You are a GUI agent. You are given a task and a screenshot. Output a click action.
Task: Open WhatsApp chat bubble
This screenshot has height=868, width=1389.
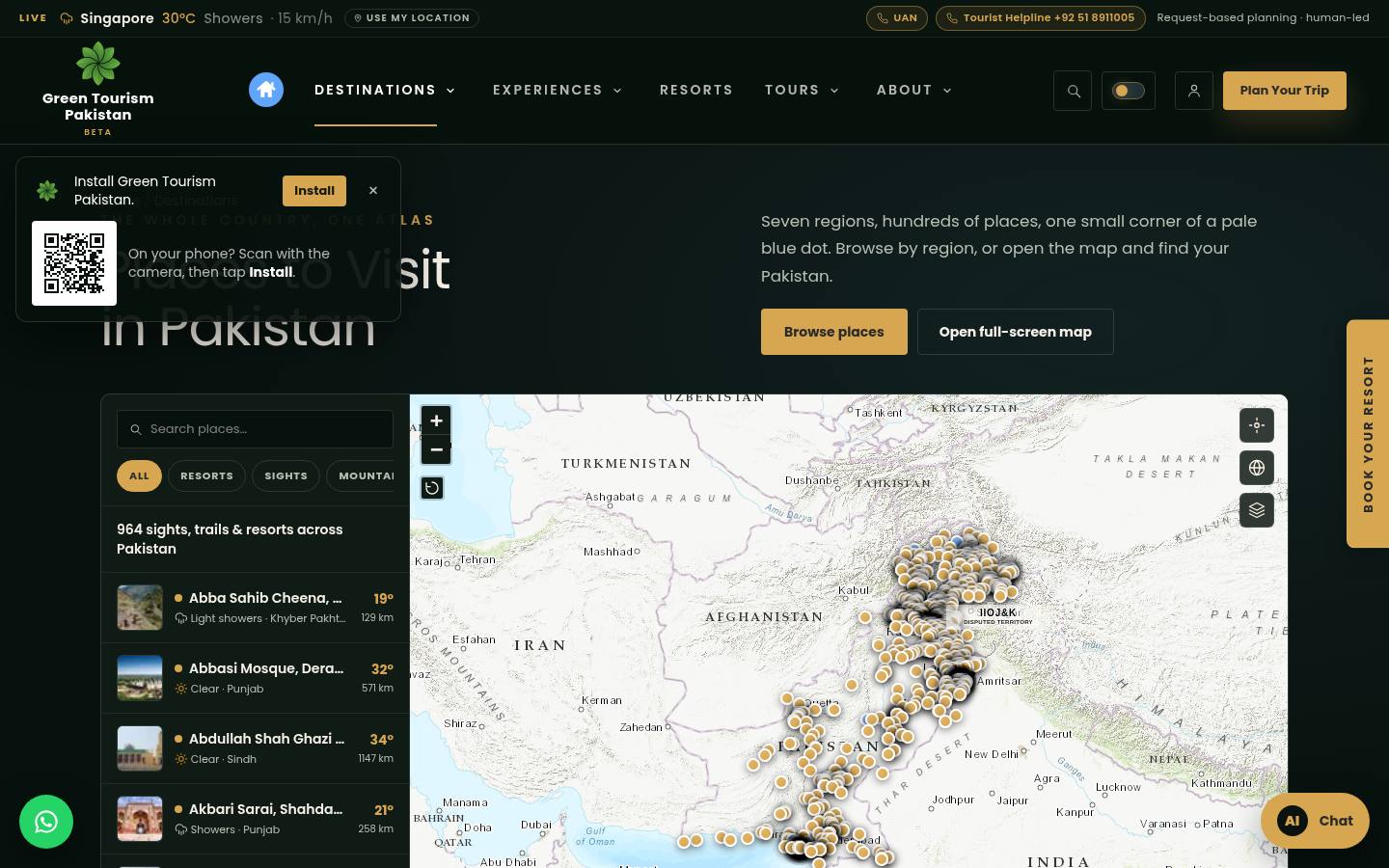[46, 822]
